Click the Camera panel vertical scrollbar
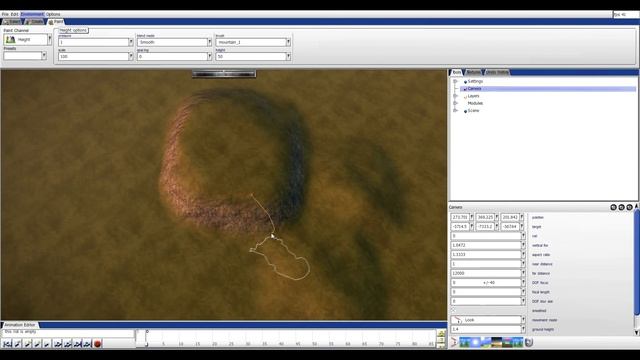 coord(636,262)
